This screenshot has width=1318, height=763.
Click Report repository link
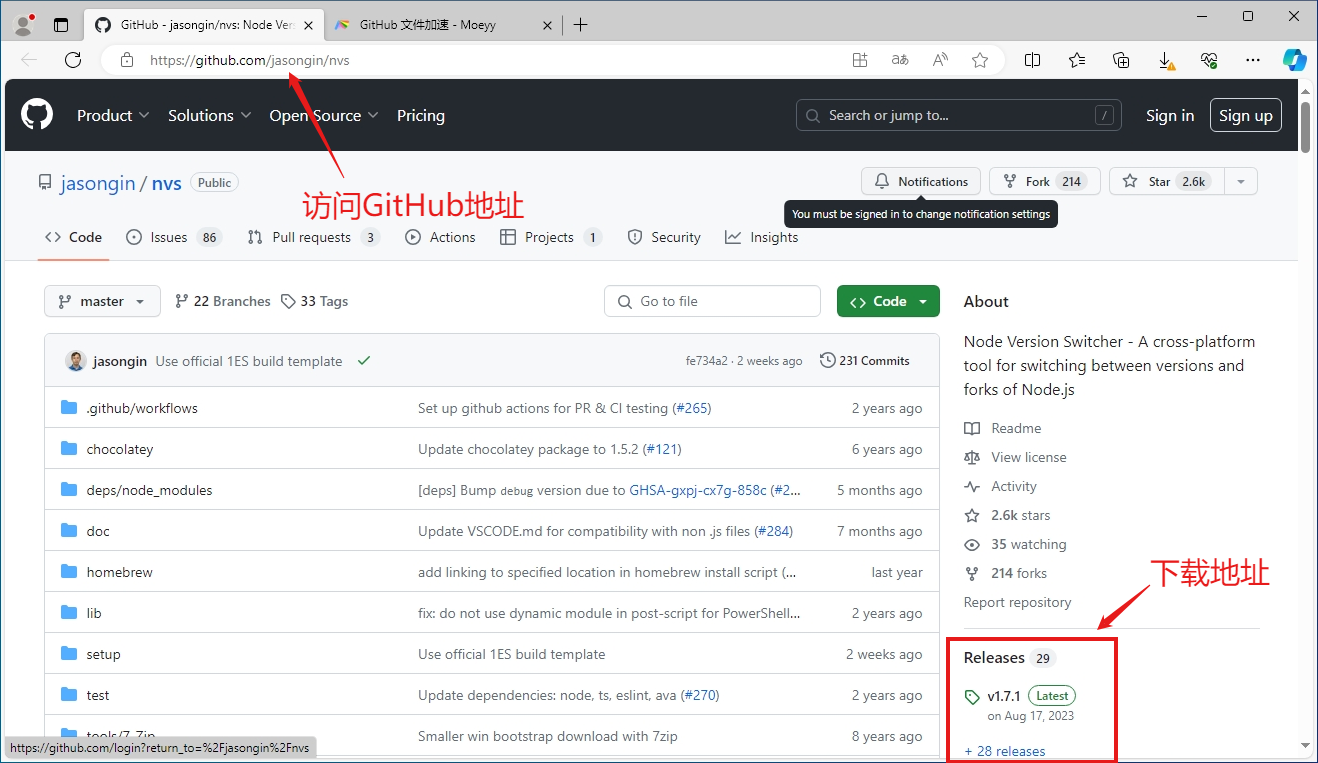point(1017,602)
